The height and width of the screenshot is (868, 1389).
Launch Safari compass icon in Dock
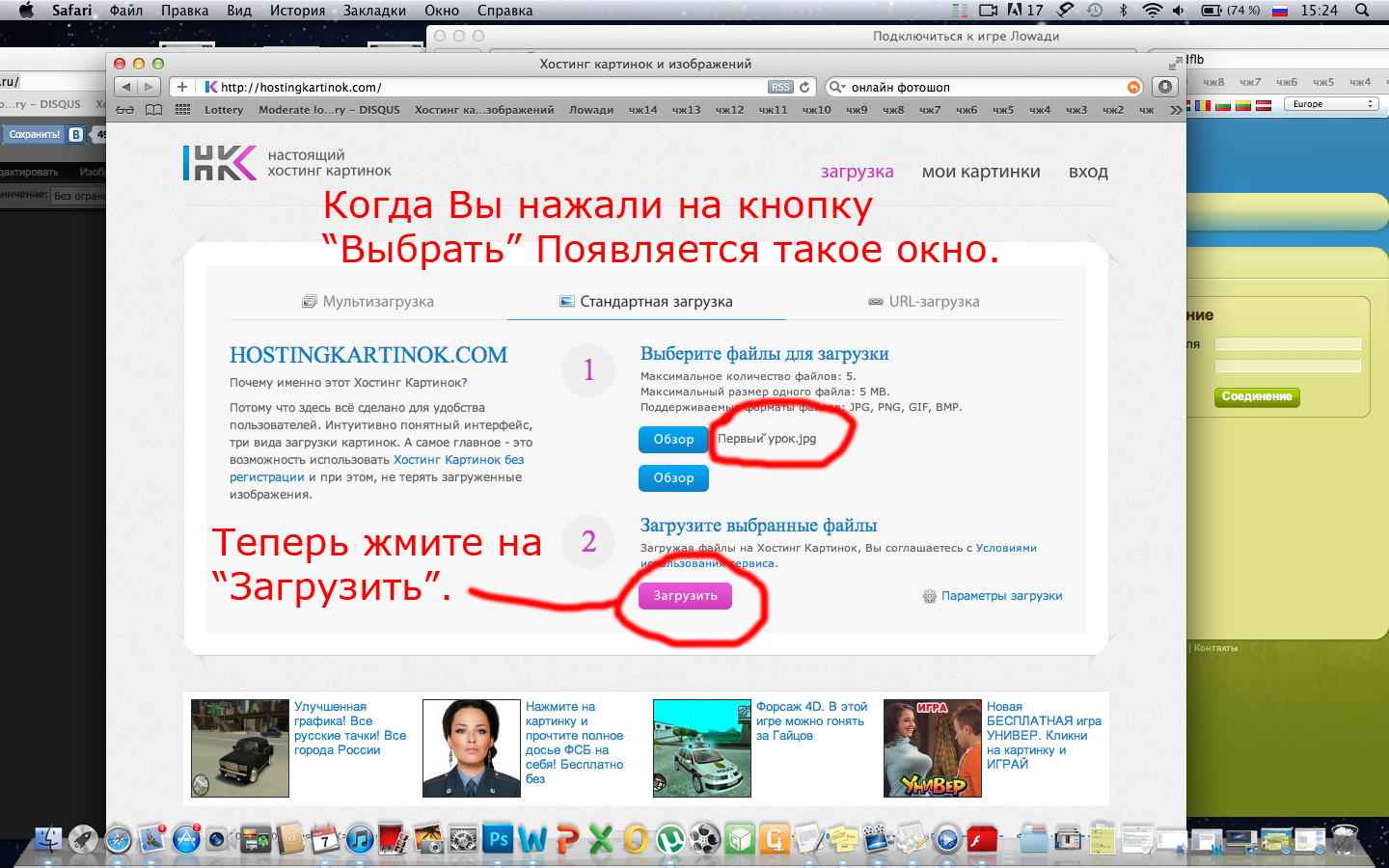(x=118, y=840)
